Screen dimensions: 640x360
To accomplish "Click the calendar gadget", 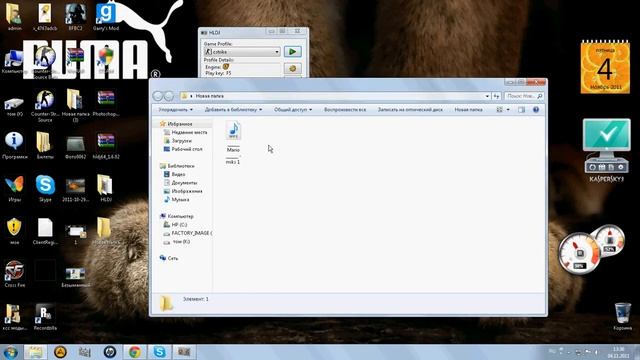I will 605,67.
